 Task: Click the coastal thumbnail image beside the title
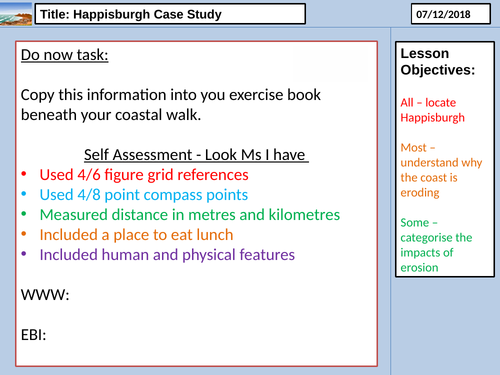[16, 14]
